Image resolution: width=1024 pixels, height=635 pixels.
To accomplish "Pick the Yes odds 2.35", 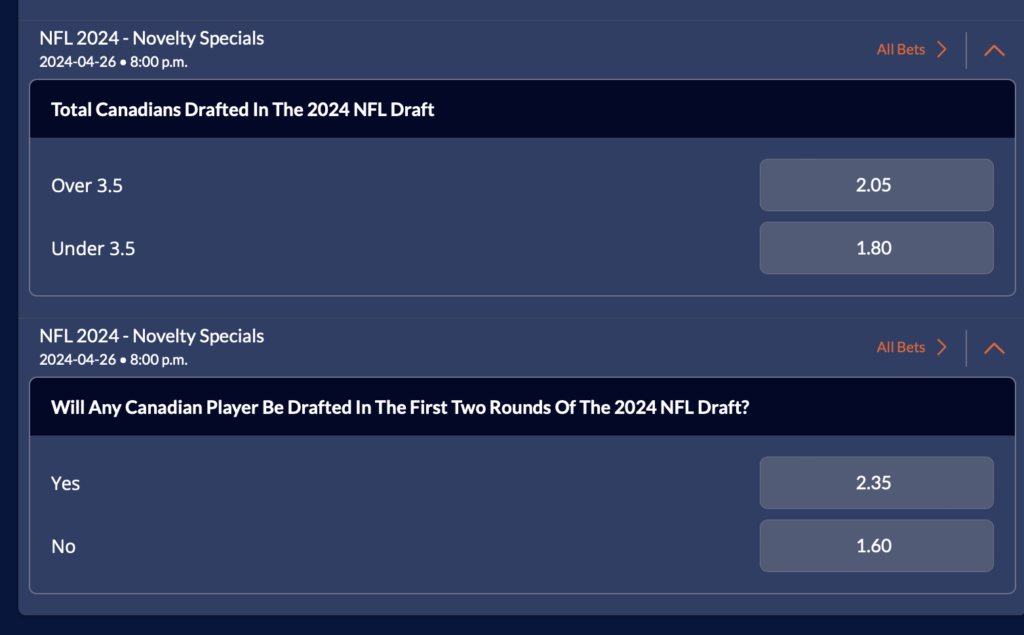I will [x=876, y=483].
